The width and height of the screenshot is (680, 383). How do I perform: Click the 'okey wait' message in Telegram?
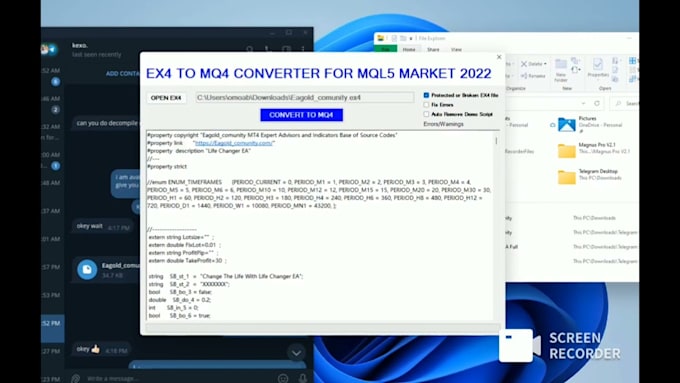[x=103, y=226]
